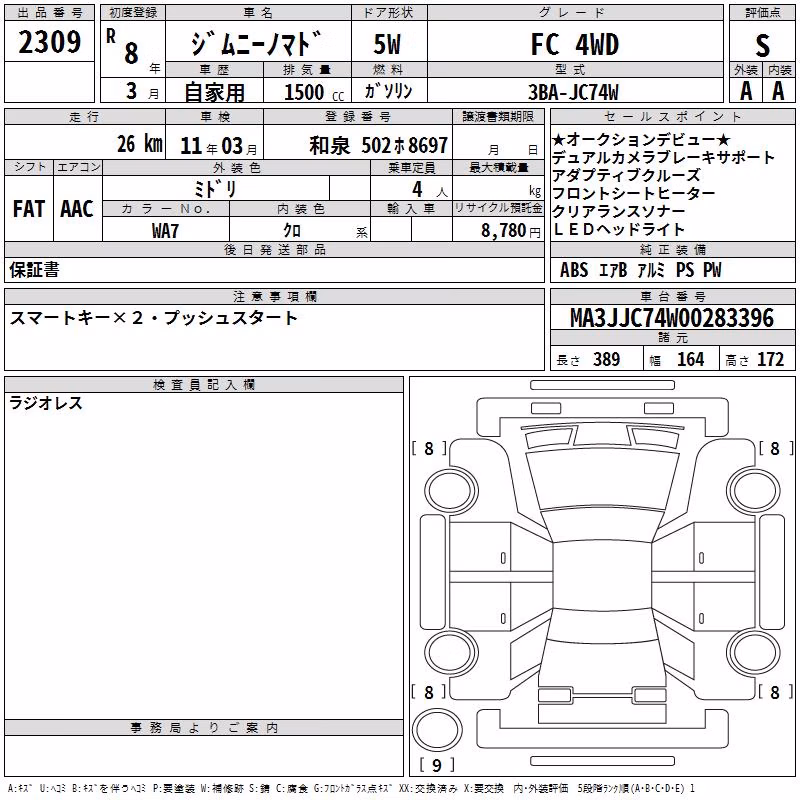This screenshot has width=800, height=800.
Task: Click the 保証書 entry
Action: click(x=34, y=270)
